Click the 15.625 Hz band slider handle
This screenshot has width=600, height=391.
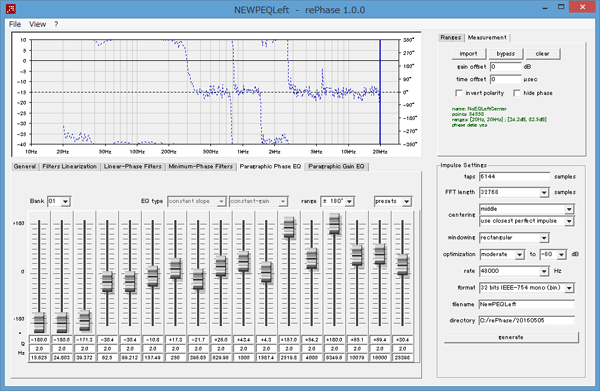(x=39, y=322)
